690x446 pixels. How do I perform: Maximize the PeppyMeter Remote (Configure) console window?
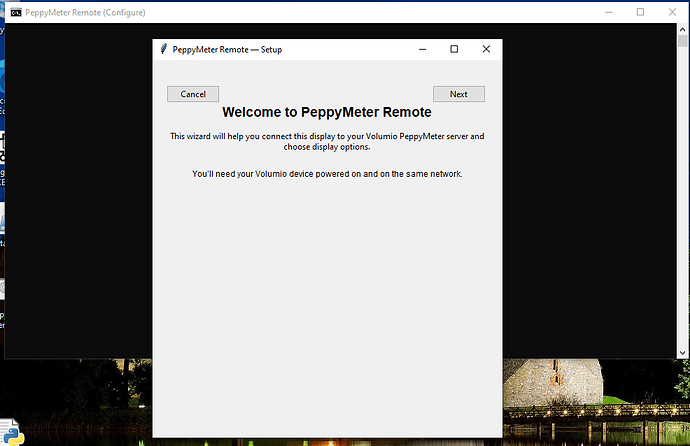coord(640,12)
